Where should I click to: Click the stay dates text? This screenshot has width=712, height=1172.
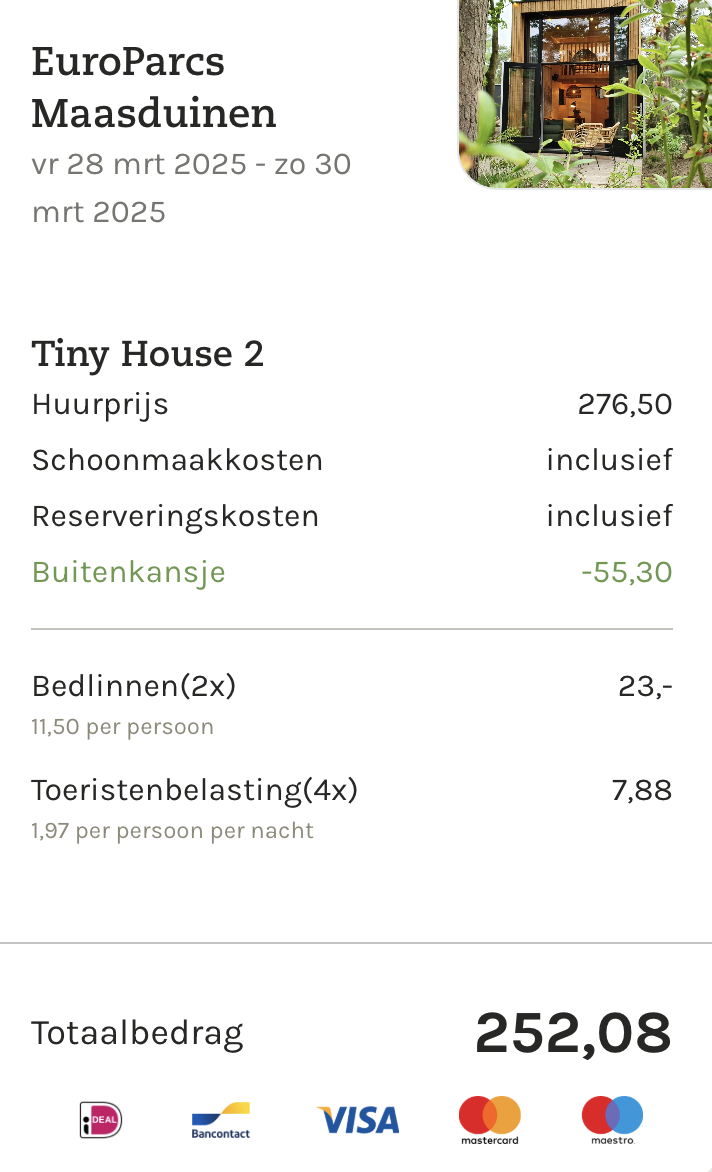[191, 188]
